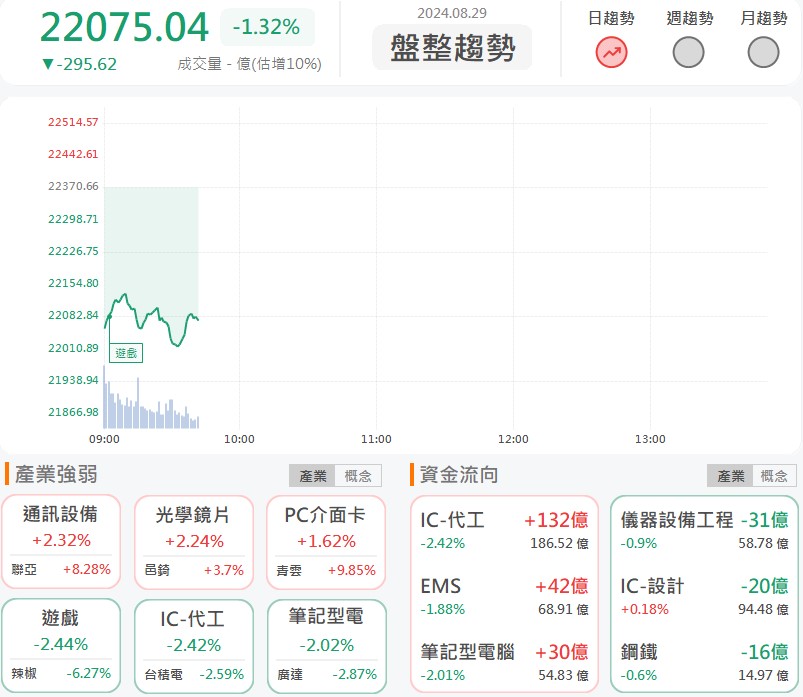Click 儀器設備工程 -31億 outflow row
Screen dimensions: 803x697
point(704,530)
